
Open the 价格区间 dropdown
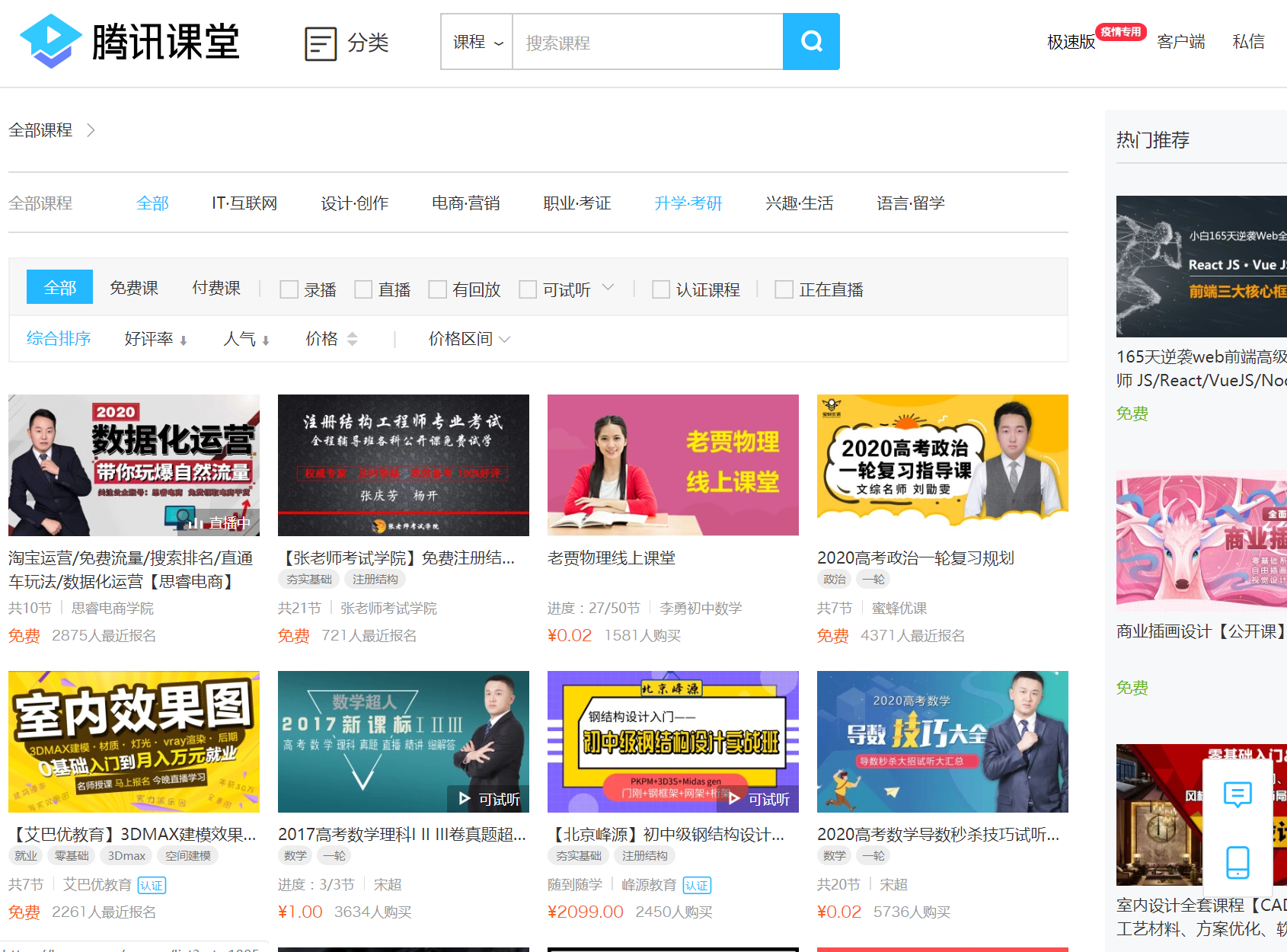(469, 339)
